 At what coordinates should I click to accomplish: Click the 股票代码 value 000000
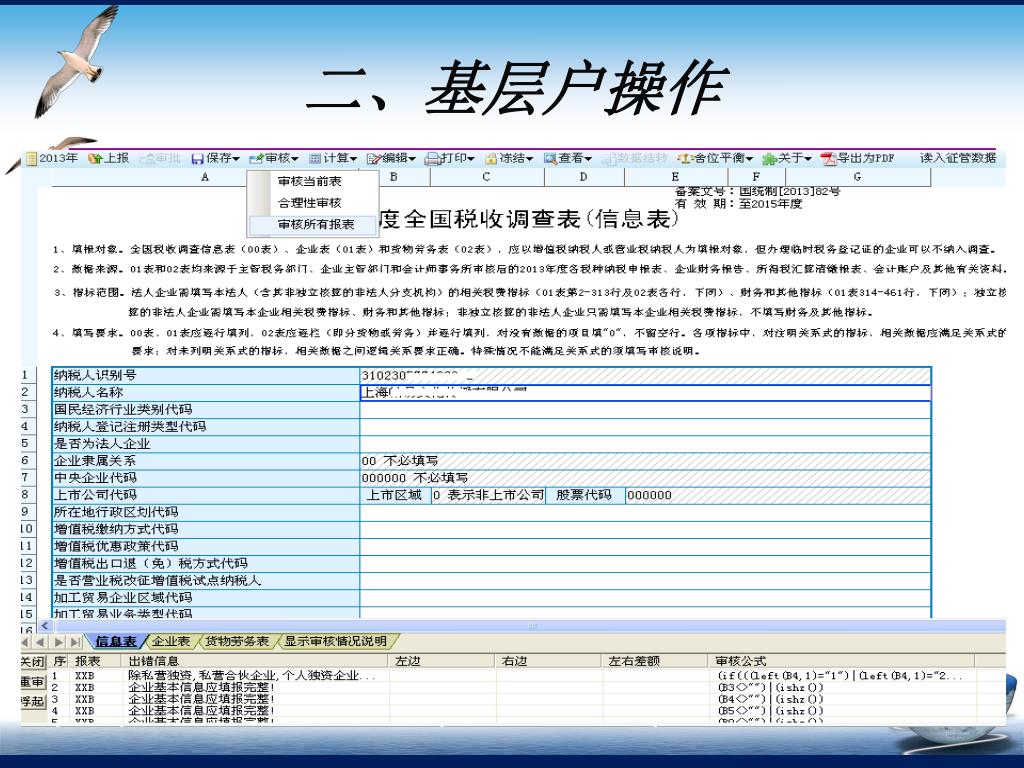coord(778,495)
